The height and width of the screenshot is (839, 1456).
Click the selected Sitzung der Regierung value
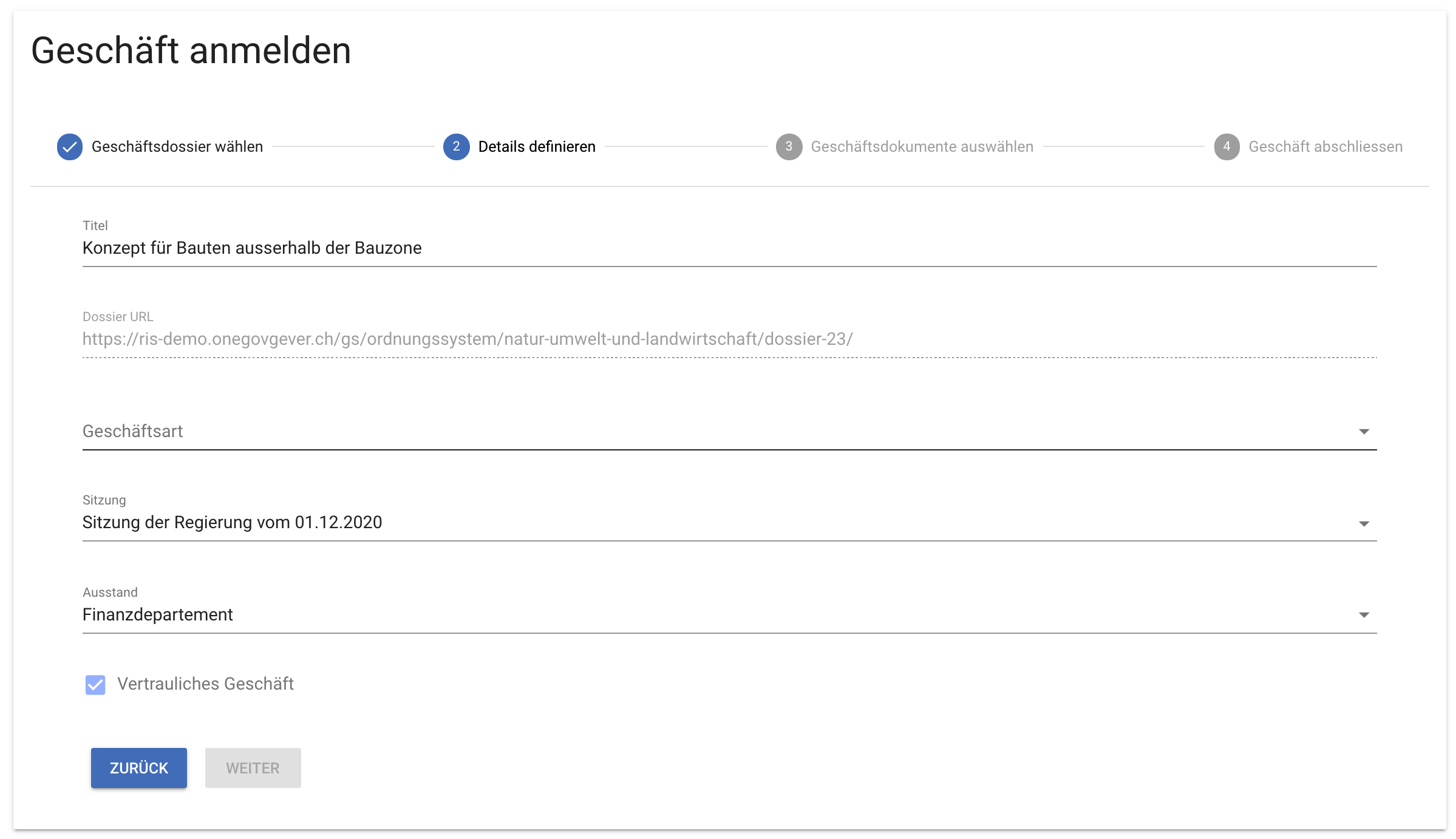233,523
